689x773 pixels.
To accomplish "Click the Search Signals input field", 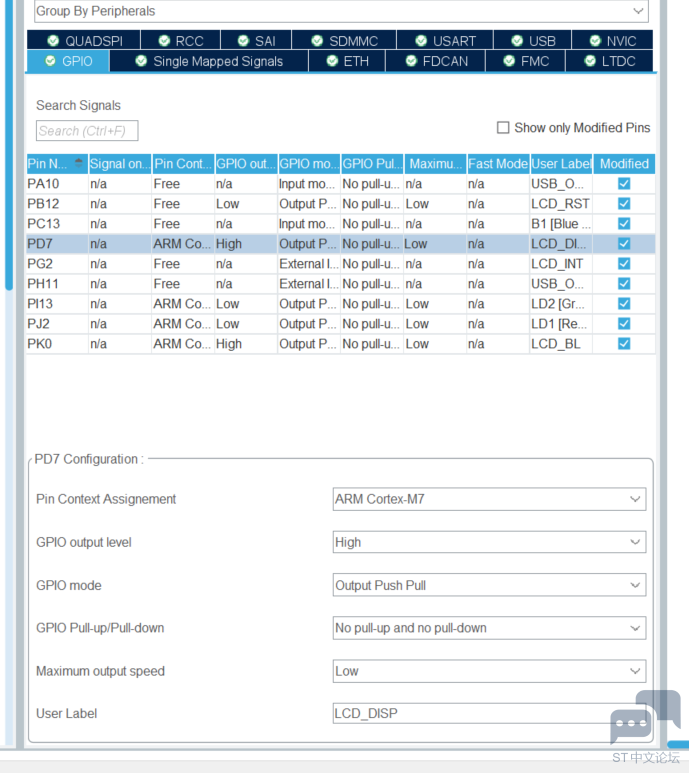I will point(87,131).
